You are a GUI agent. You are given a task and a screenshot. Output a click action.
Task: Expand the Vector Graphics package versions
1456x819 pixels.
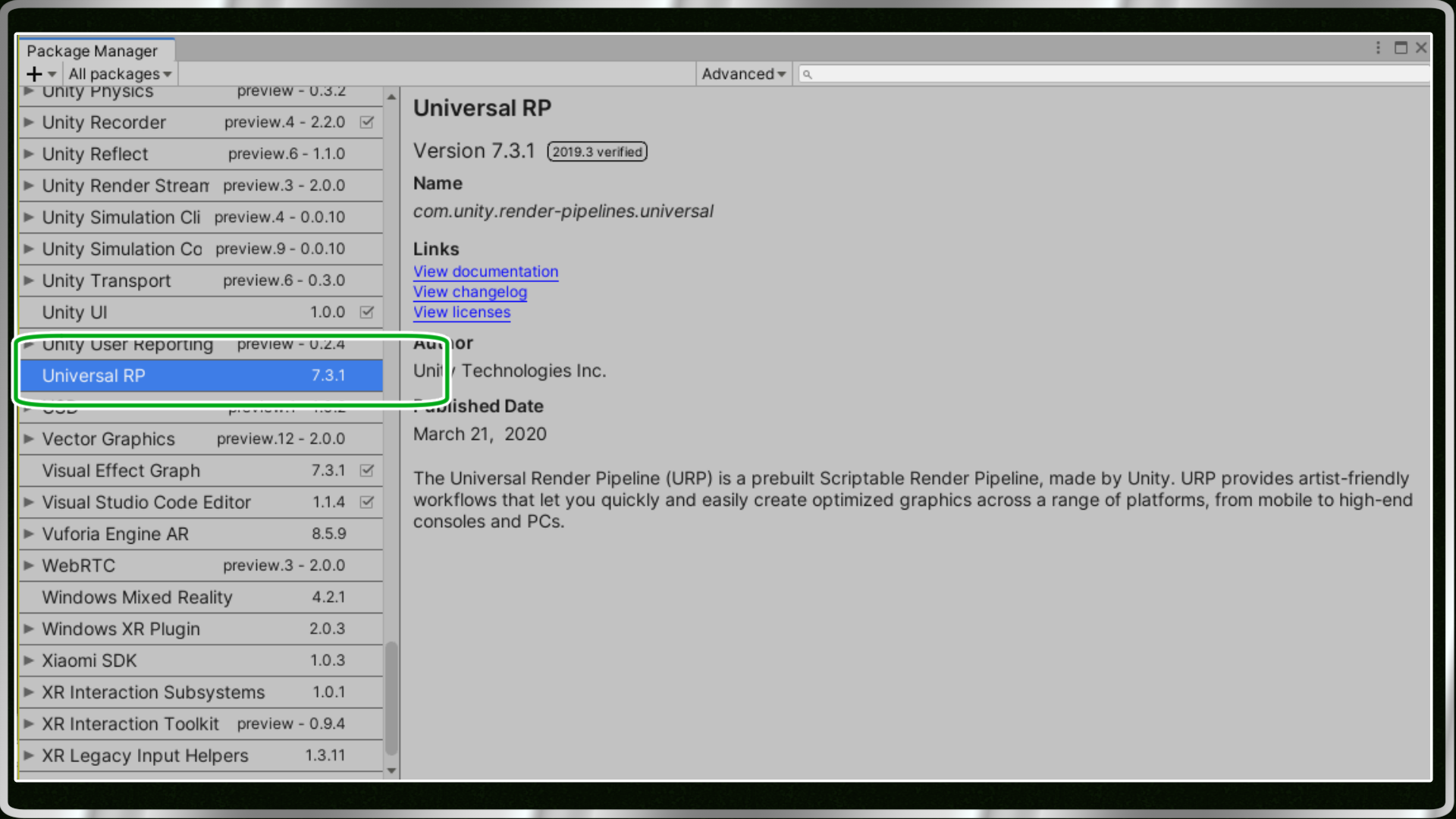pos(28,439)
